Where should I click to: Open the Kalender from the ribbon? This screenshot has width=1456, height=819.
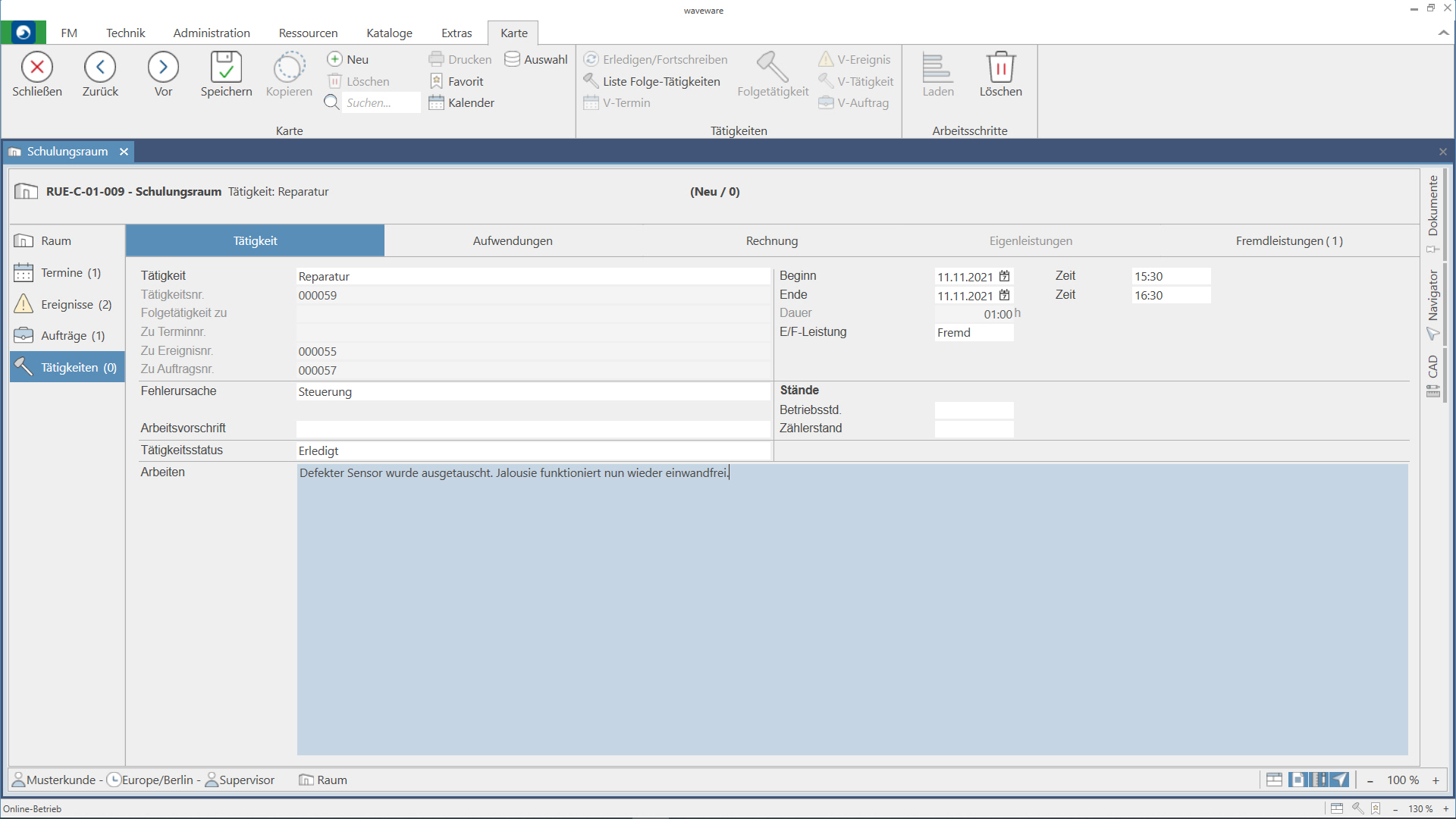[x=461, y=103]
